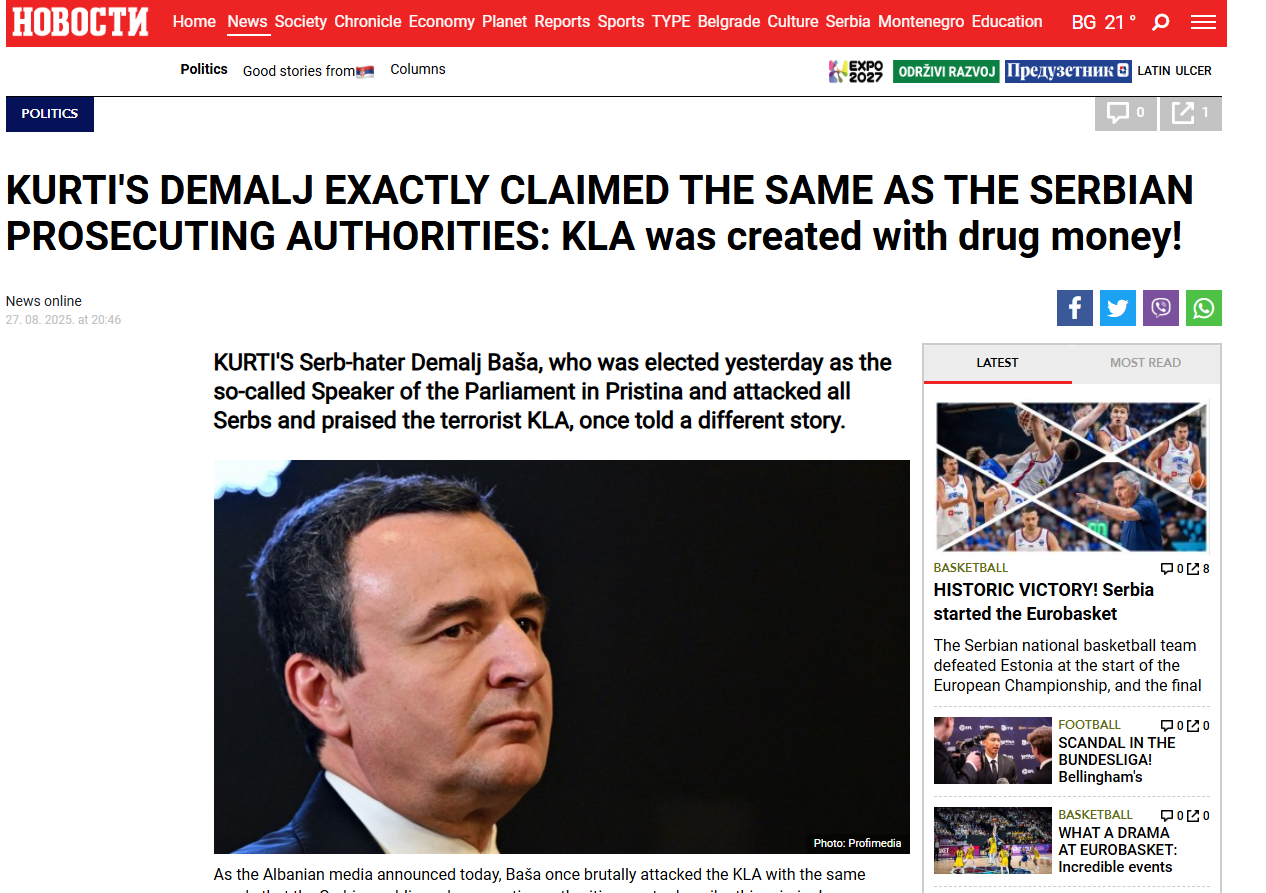
Task: Click the comments count icon
Action: [1126, 113]
